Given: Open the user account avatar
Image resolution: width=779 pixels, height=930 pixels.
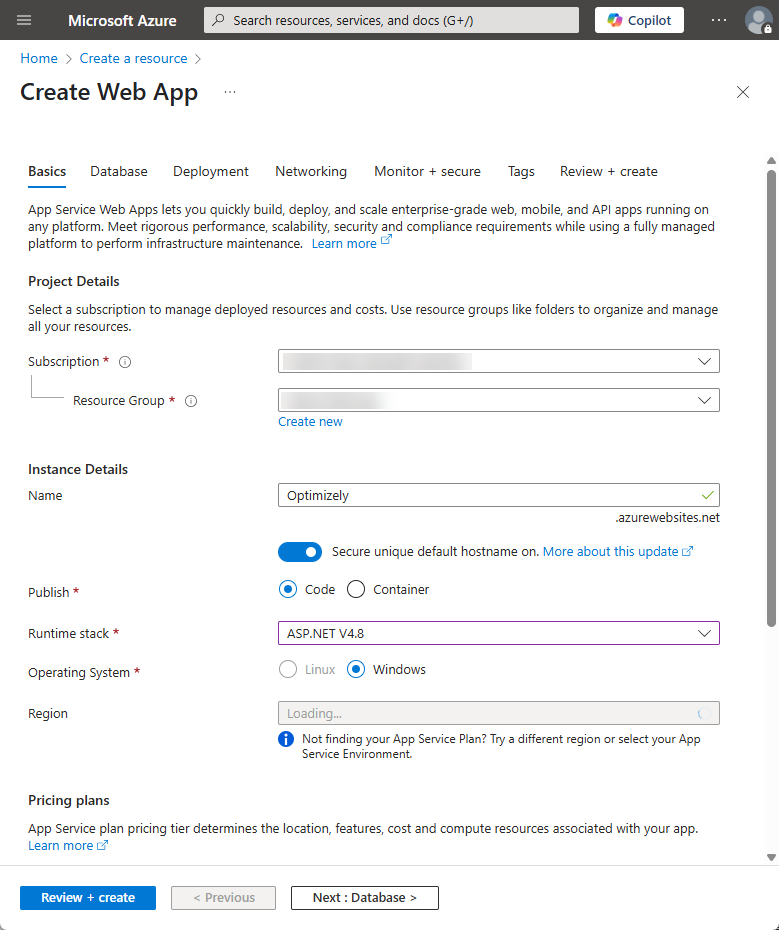Looking at the screenshot, I should click(758, 20).
